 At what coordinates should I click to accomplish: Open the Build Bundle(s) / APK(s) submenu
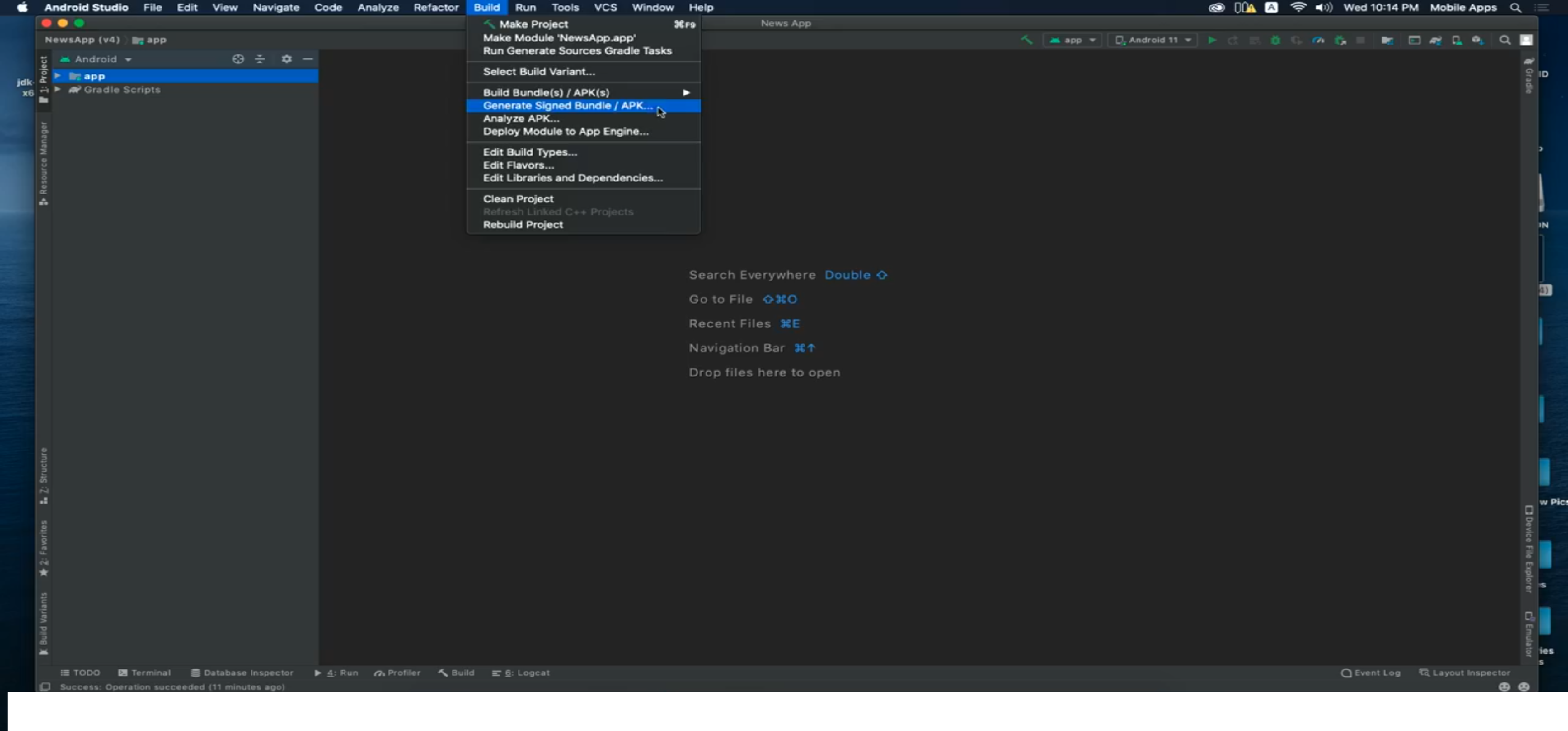pos(583,93)
